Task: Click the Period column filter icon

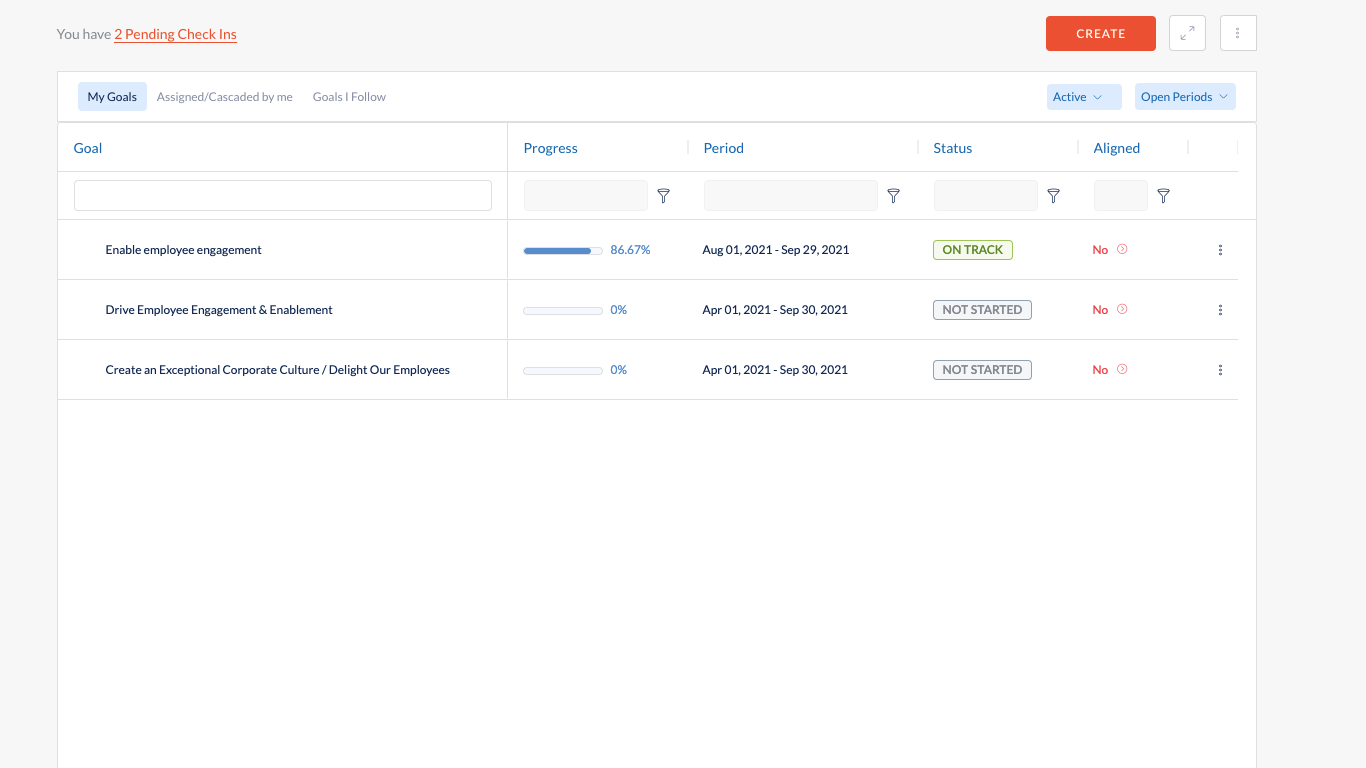Action: (894, 196)
